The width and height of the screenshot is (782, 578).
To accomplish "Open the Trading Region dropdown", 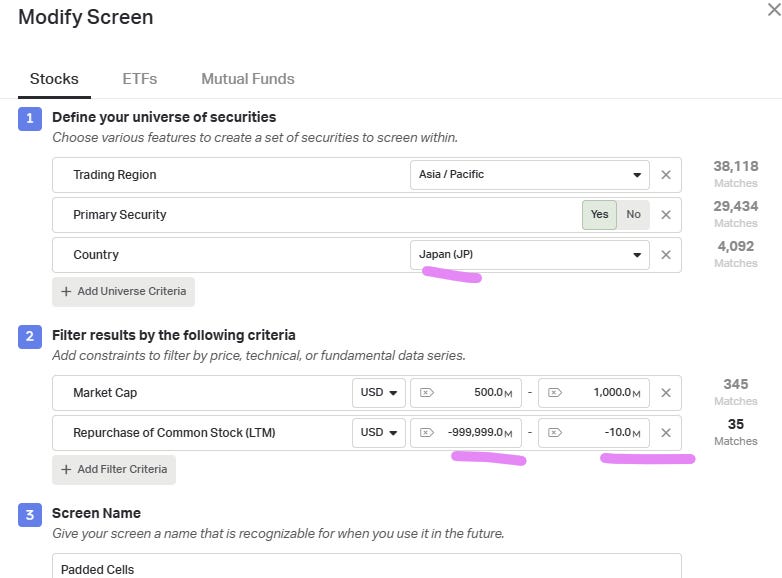I will (529, 175).
